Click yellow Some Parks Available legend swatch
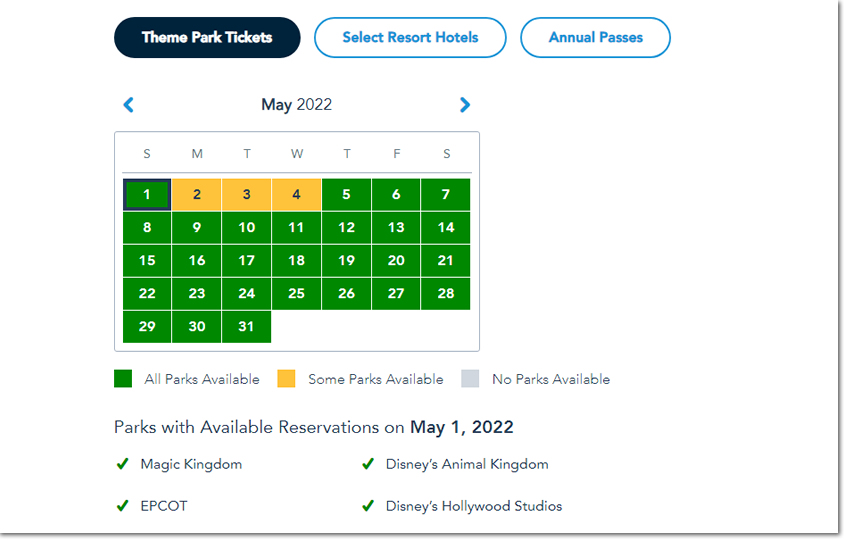This screenshot has height=540, width=845. click(x=286, y=379)
